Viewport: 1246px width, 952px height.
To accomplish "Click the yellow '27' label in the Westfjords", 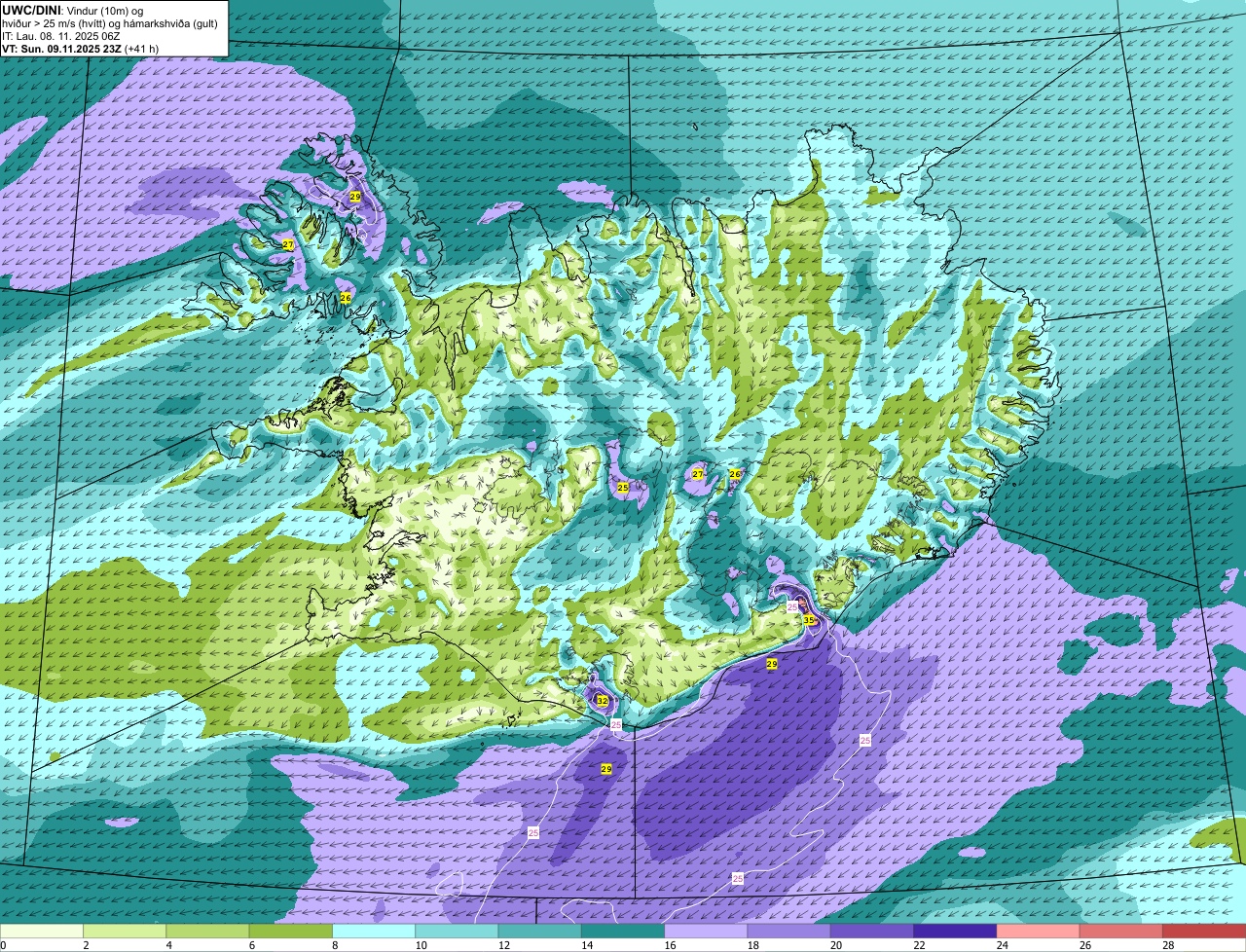I will pos(288,244).
